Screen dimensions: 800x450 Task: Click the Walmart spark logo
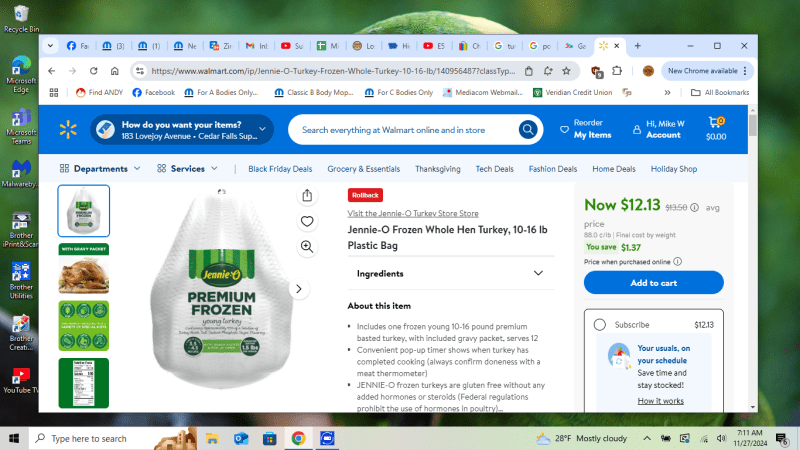(68, 130)
